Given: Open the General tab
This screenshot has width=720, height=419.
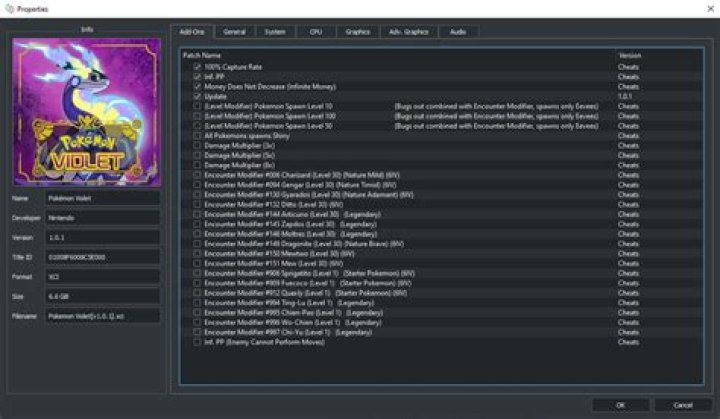Looking at the screenshot, I should click(x=234, y=32).
